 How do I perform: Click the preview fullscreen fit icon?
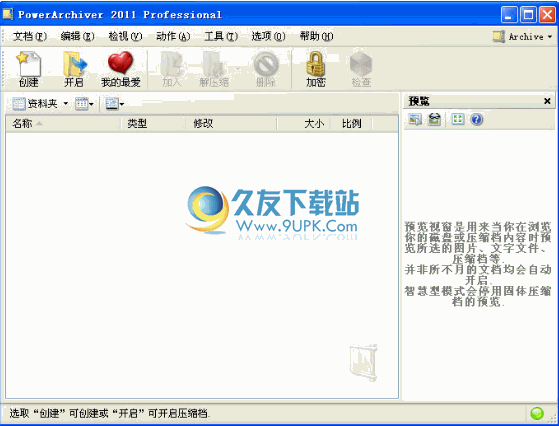tap(457, 119)
